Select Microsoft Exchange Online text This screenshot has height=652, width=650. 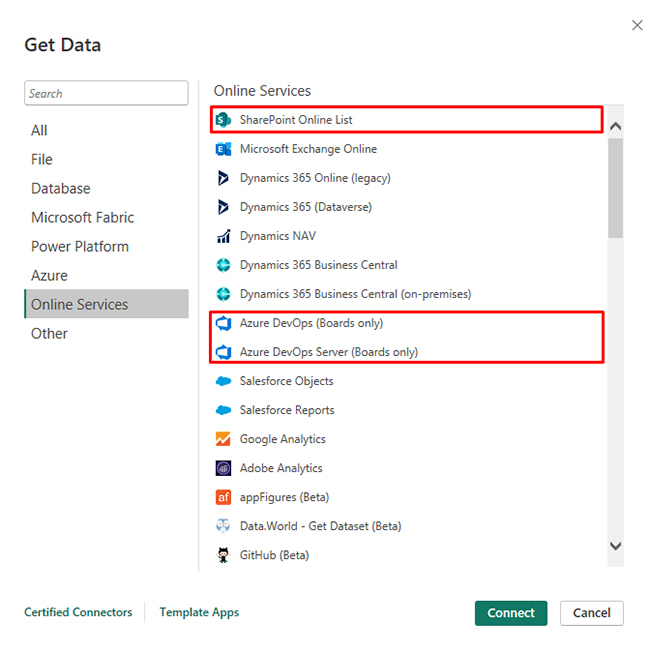click(308, 149)
